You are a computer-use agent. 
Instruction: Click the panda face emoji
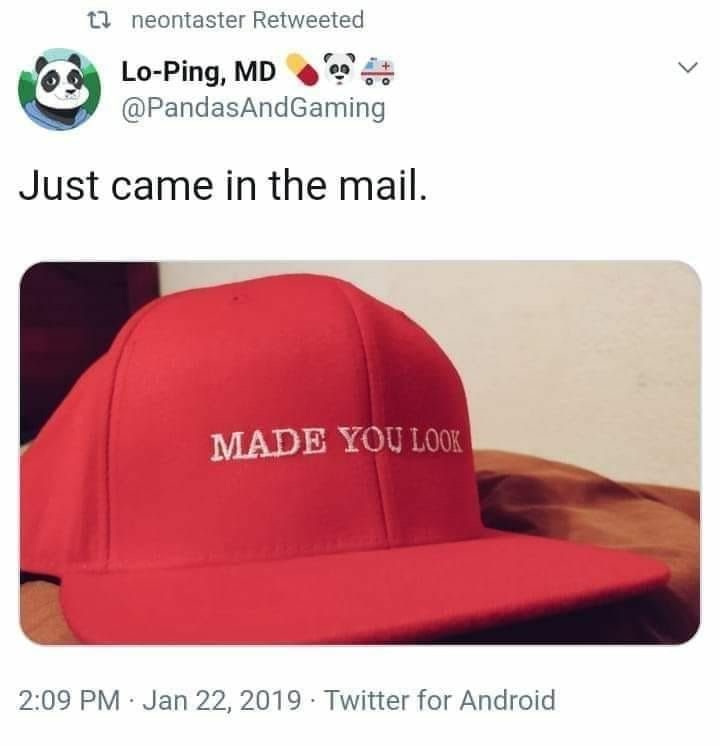(x=339, y=69)
